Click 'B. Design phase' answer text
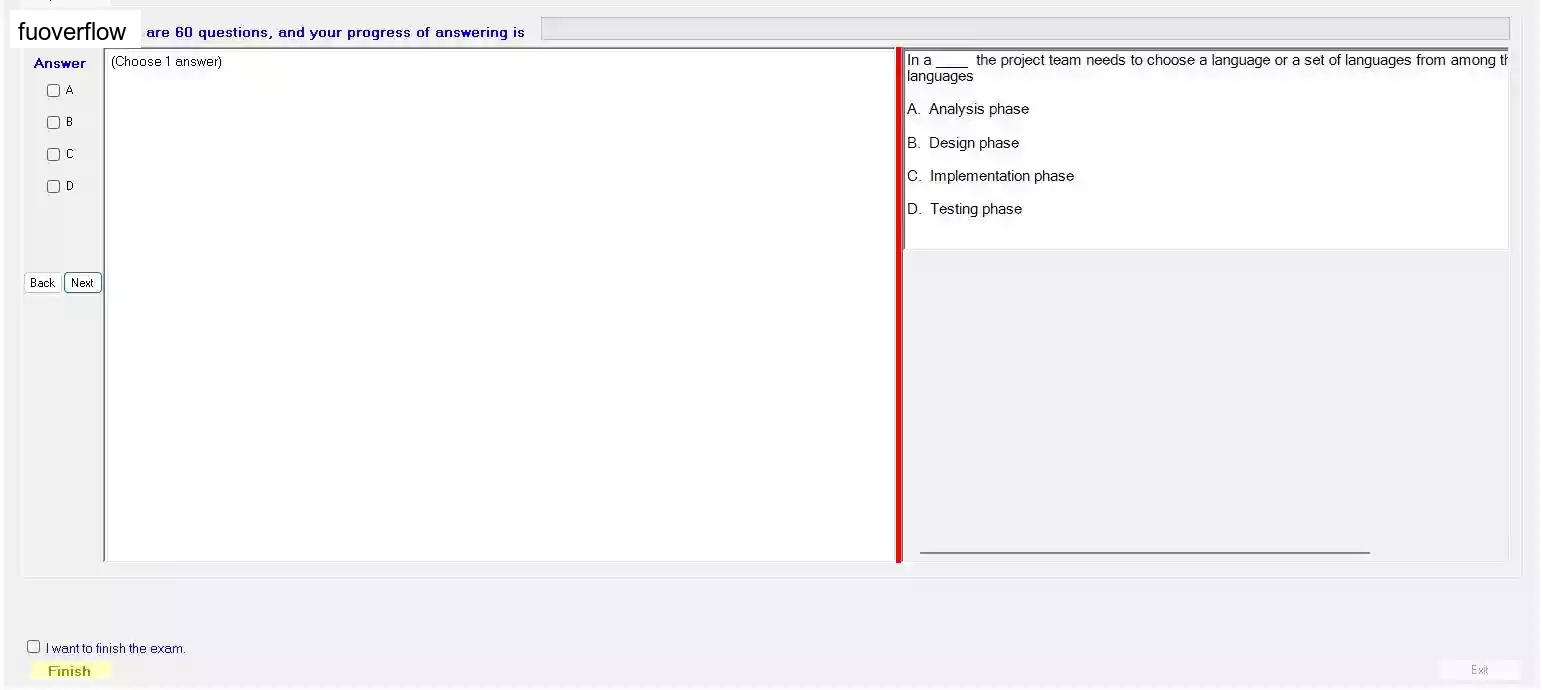 (x=963, y=143)
